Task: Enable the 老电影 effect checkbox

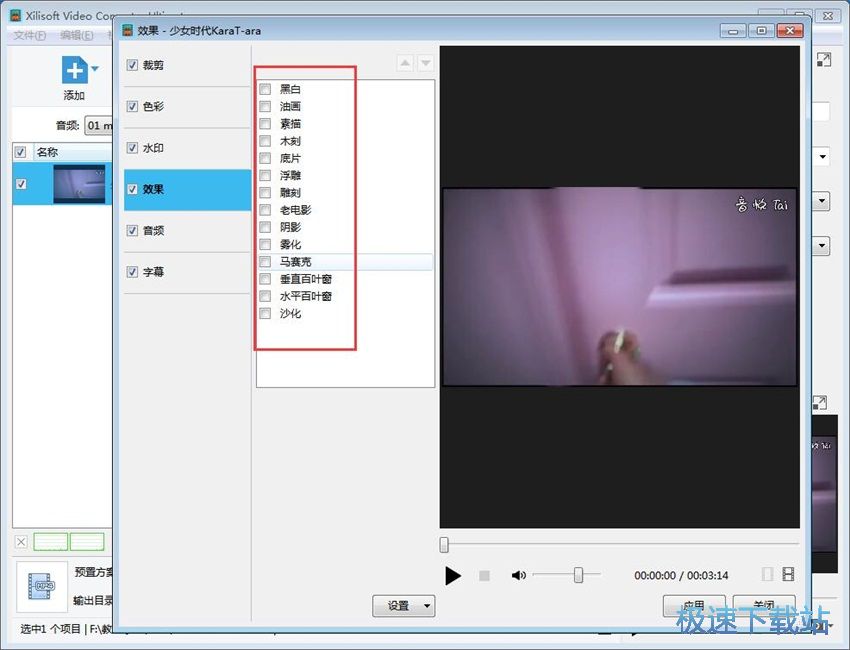Action: pyautogui.click(x=265, y=210)
